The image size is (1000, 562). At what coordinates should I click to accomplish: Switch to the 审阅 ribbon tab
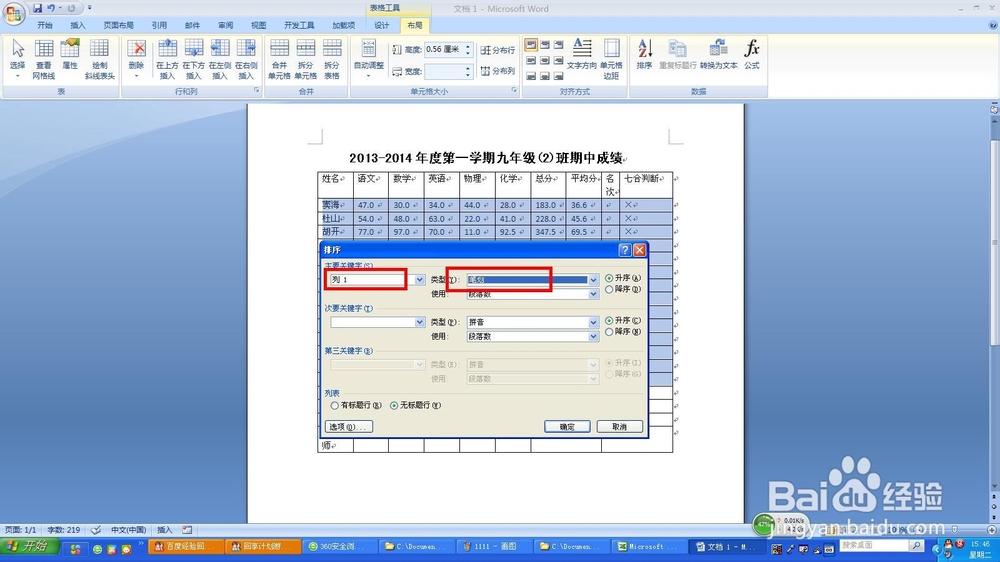click(226, 26)
